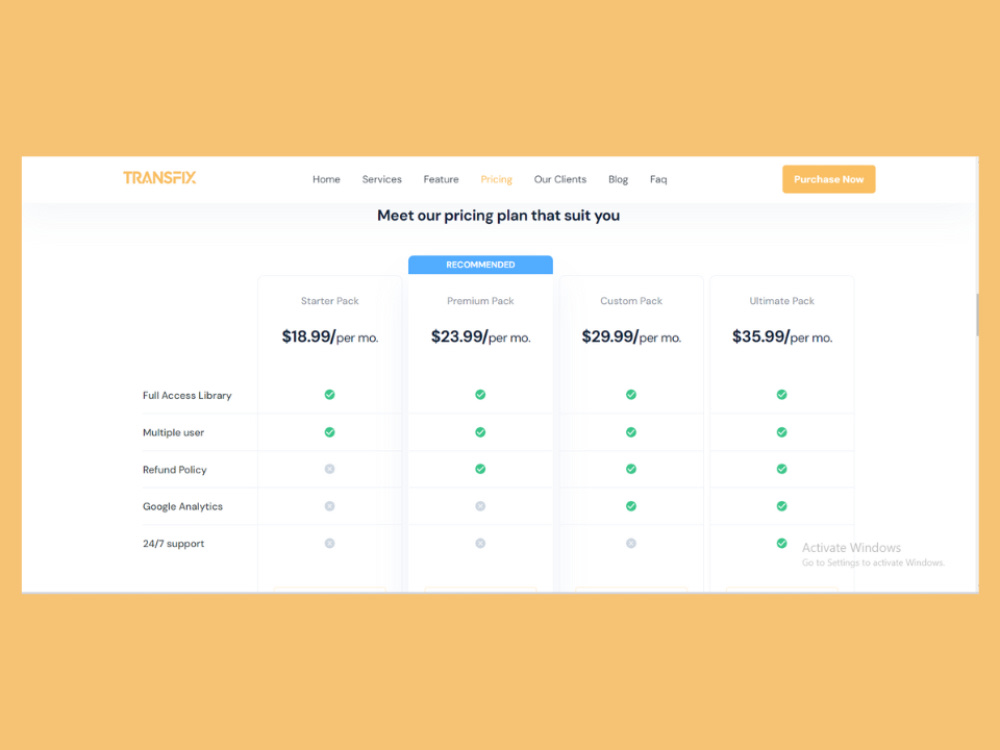Viewport: 1000px width, 750px height.
Task: Click the $18.99 per mo. price
Action: [330, 337]
